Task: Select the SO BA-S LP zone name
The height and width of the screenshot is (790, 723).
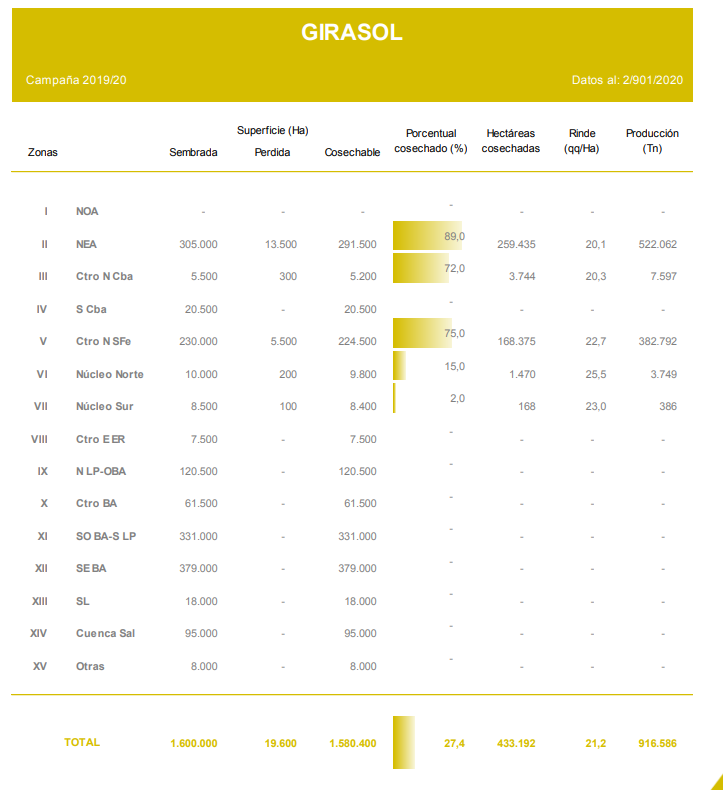Action: 106,536
